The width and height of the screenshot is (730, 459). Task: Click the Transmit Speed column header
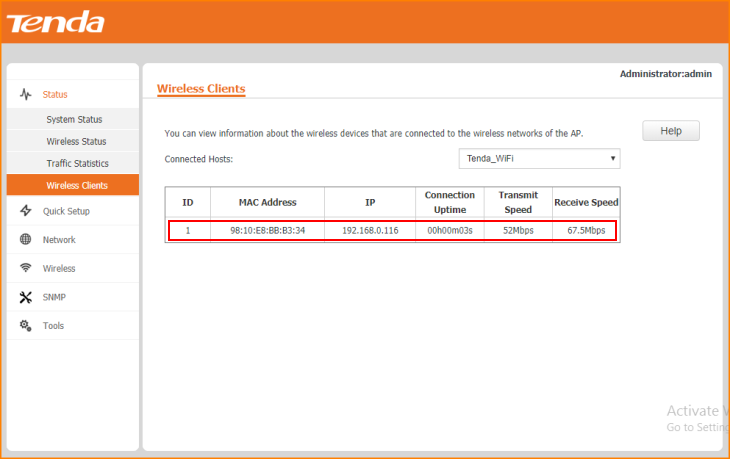tap(518, 202)
